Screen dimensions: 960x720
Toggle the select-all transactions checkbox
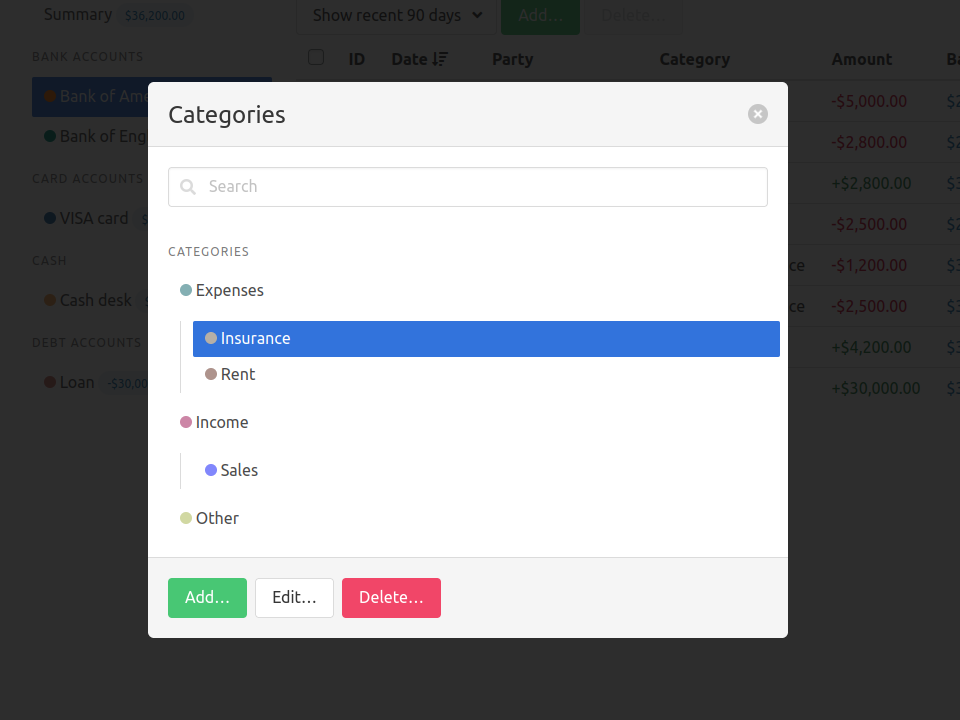point(316,58)
